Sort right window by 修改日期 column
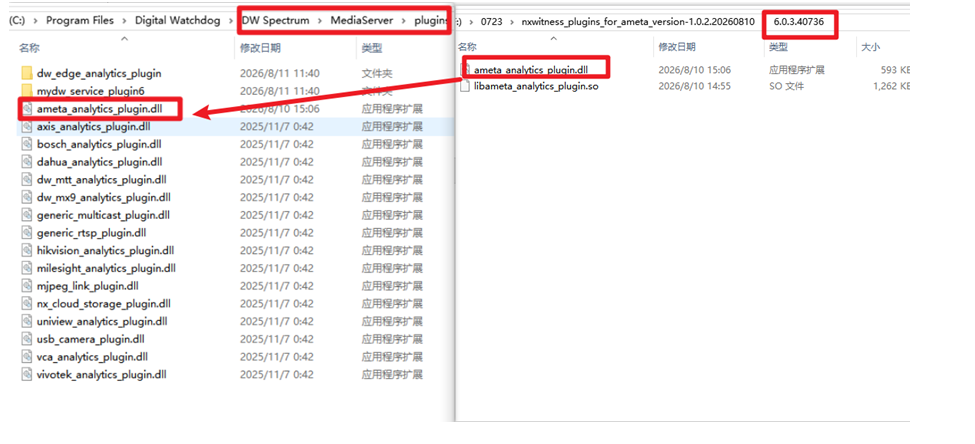The width and height of the screenshot is (975, 444). 677,47
